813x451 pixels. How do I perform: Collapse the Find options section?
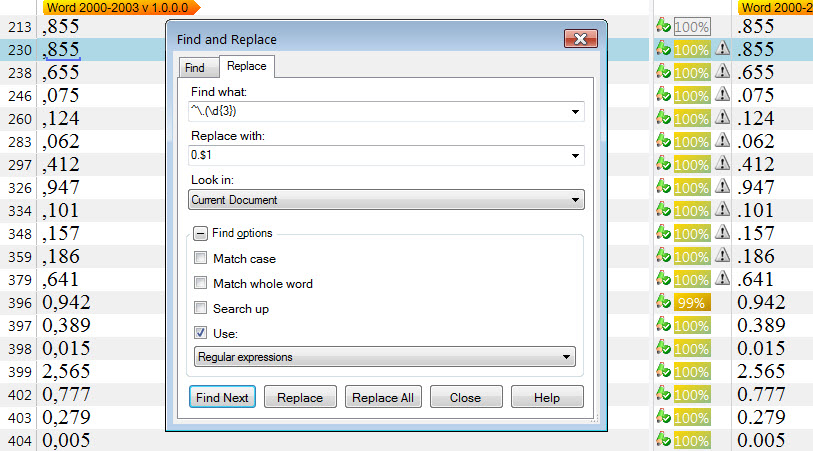pos(201,234)
